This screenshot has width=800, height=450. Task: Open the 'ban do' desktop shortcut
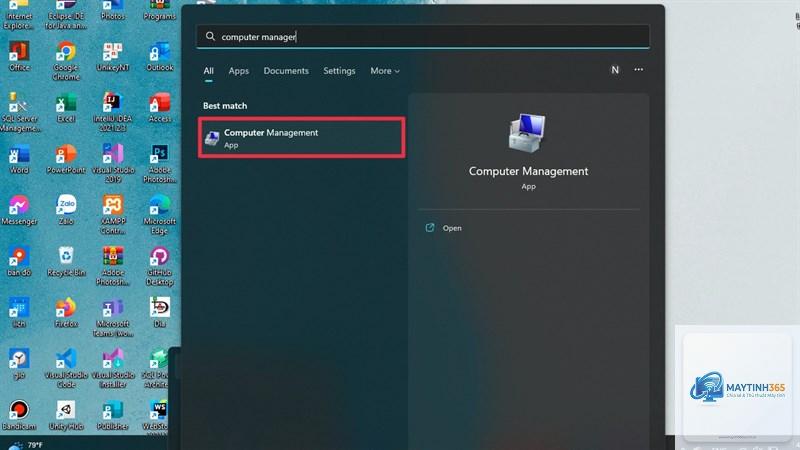[19, 261]
